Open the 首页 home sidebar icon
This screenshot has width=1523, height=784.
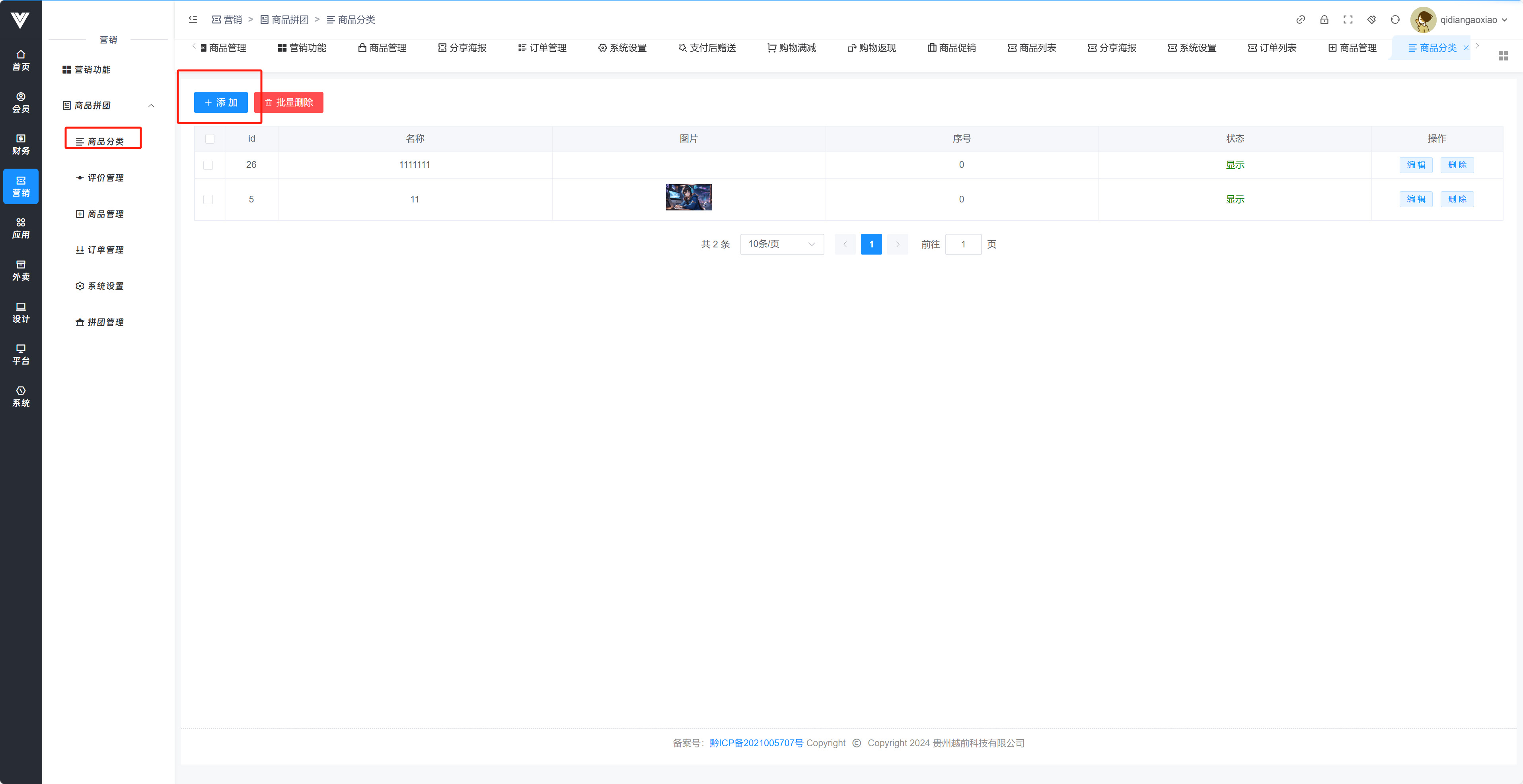tap(21, 60)
